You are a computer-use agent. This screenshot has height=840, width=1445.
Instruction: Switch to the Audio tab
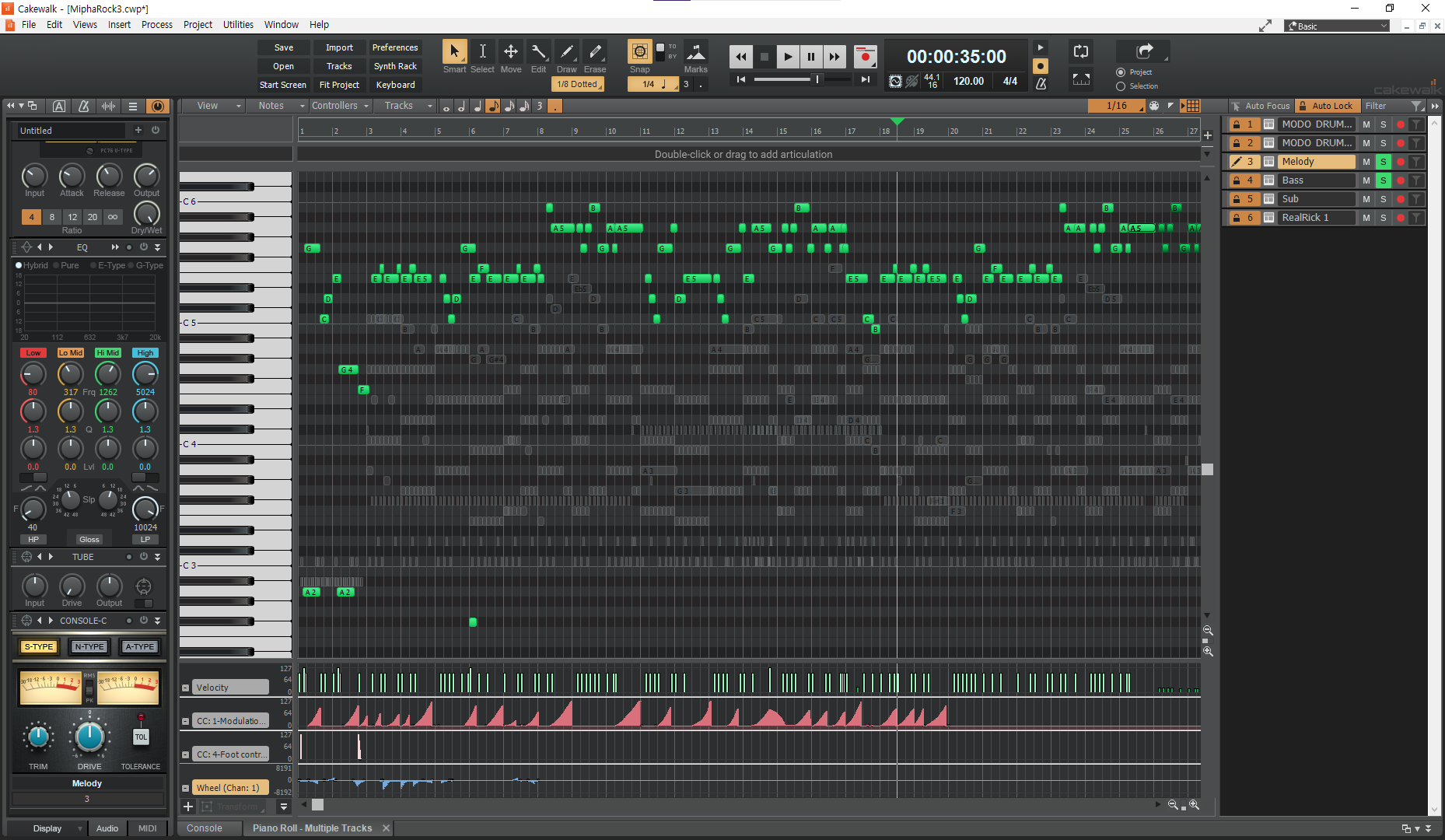107,828
